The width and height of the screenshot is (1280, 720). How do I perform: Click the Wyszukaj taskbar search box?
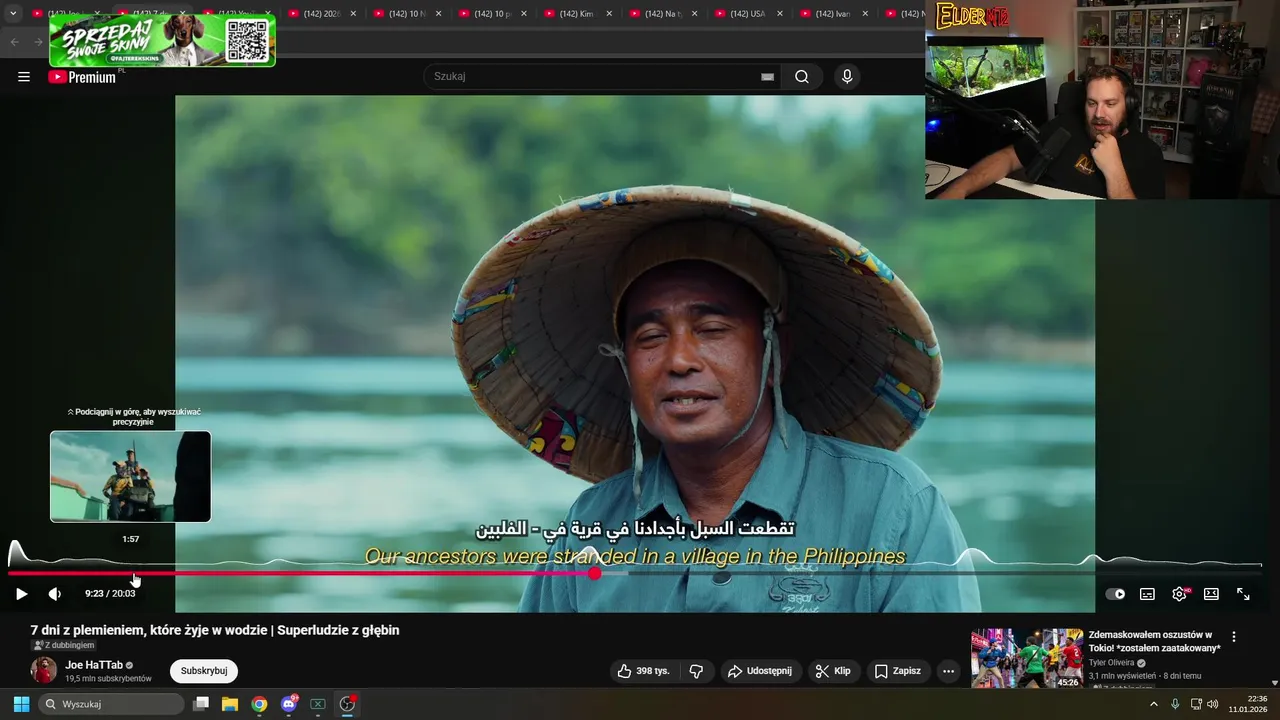tap(112, 704)
